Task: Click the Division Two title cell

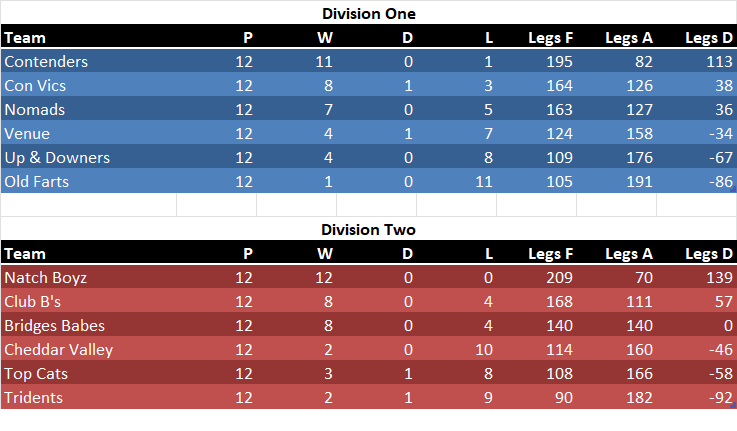Action: tap(368, 230)
